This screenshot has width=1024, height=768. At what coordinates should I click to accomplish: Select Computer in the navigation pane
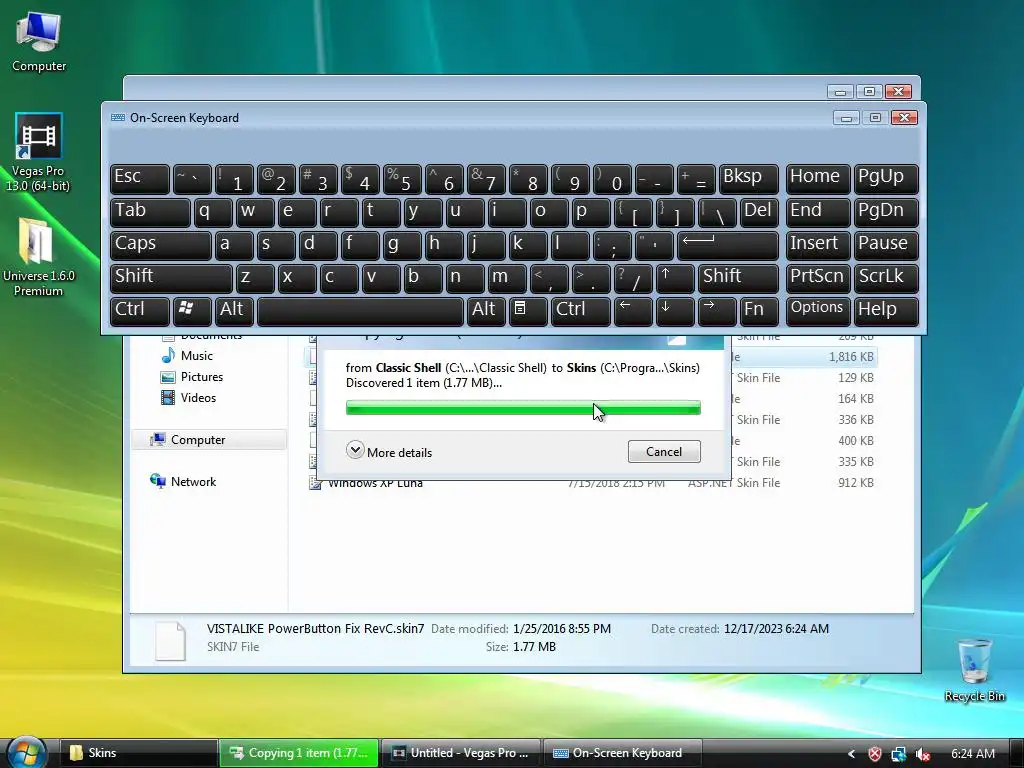[209, 440]
